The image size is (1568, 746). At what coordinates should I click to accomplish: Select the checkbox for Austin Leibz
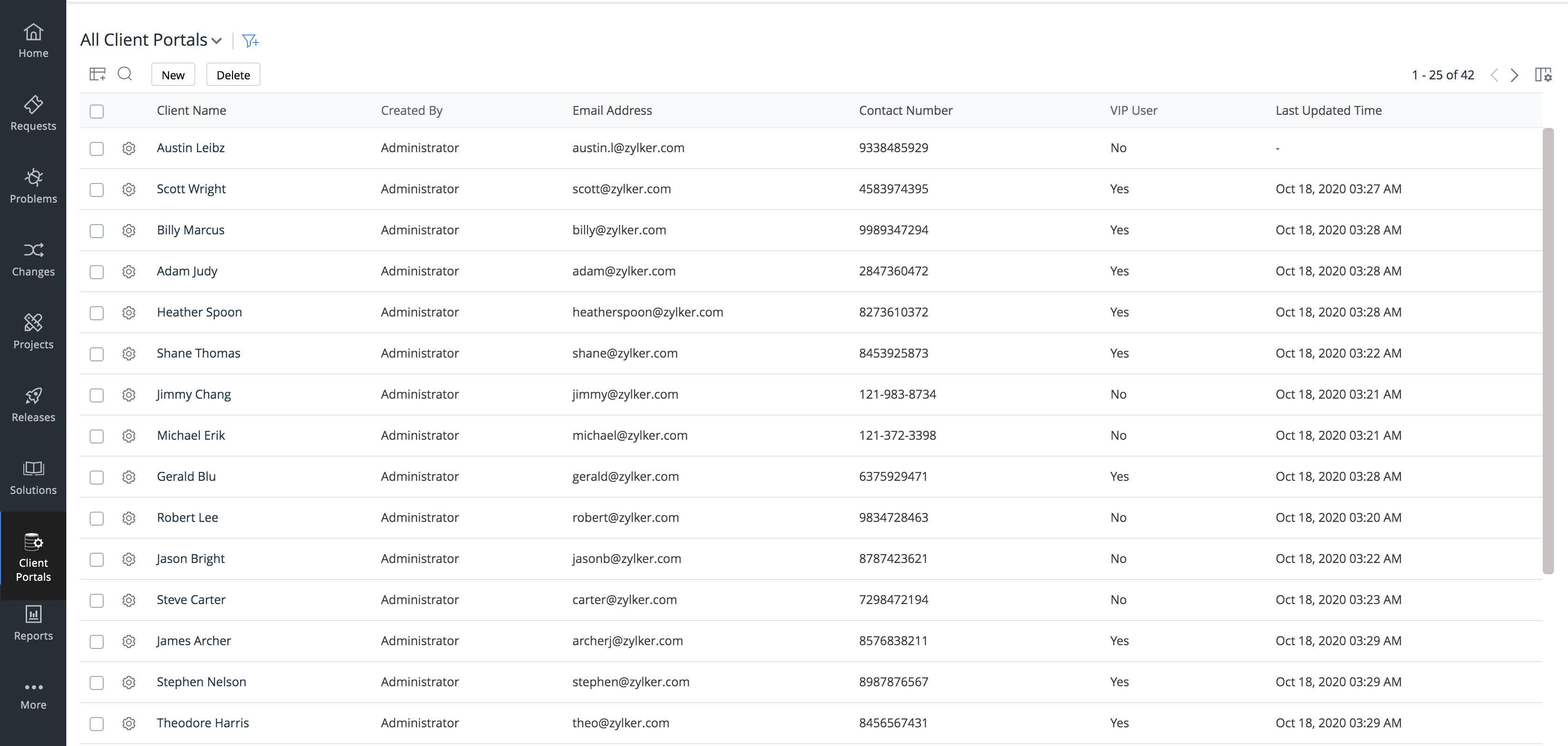(97, 148)
